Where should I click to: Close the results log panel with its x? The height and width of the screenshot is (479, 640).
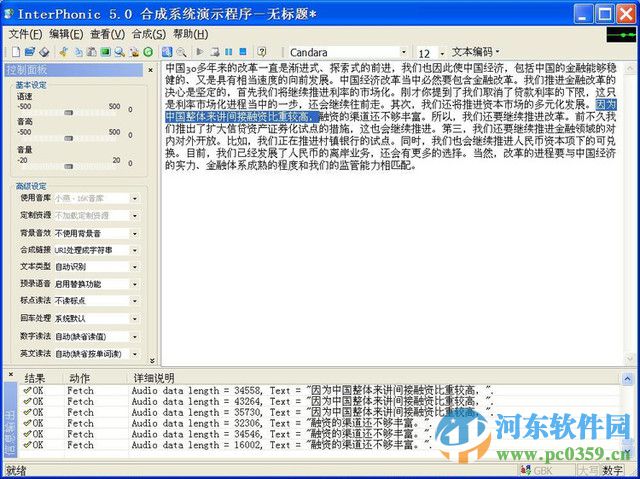click(11, 374)
